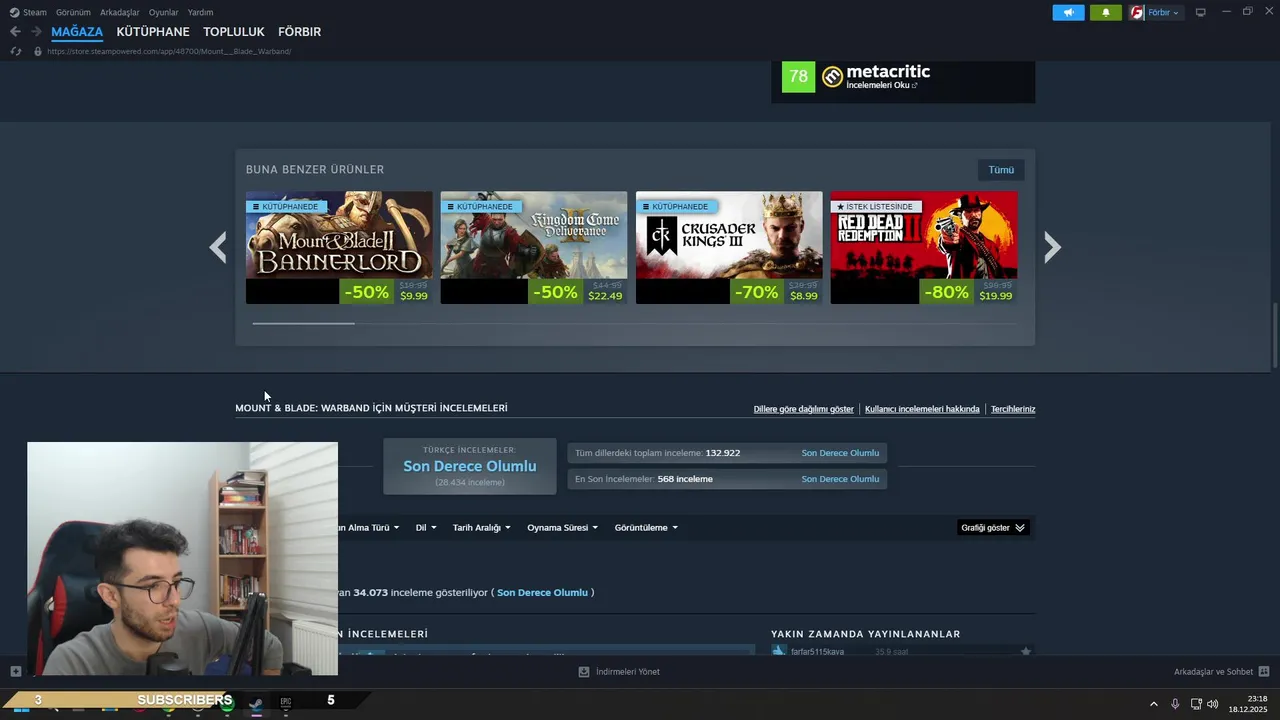Click the Epic Games taskbar icon

pos(286,703)
